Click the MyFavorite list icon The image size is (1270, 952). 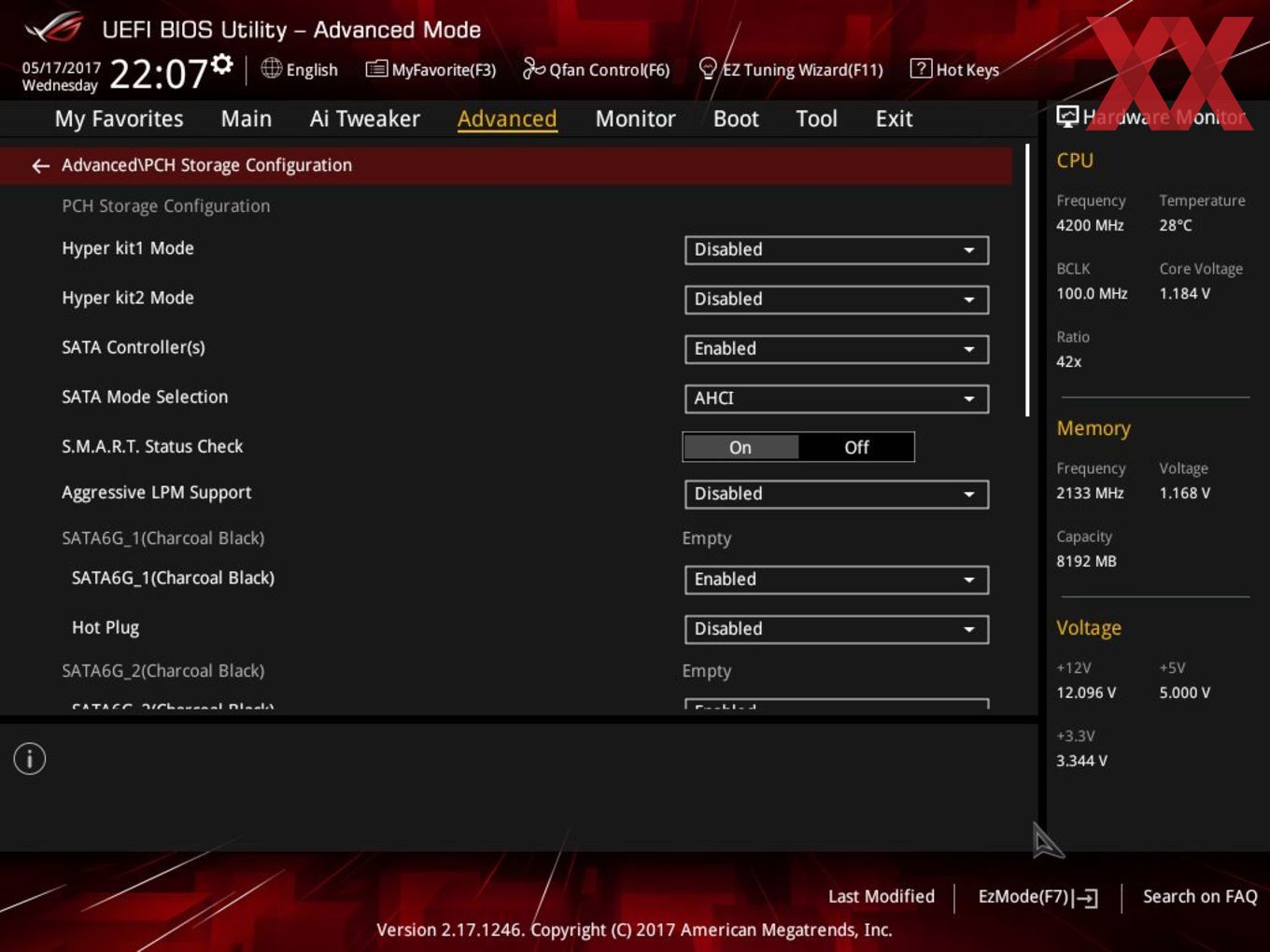(376, 69)
